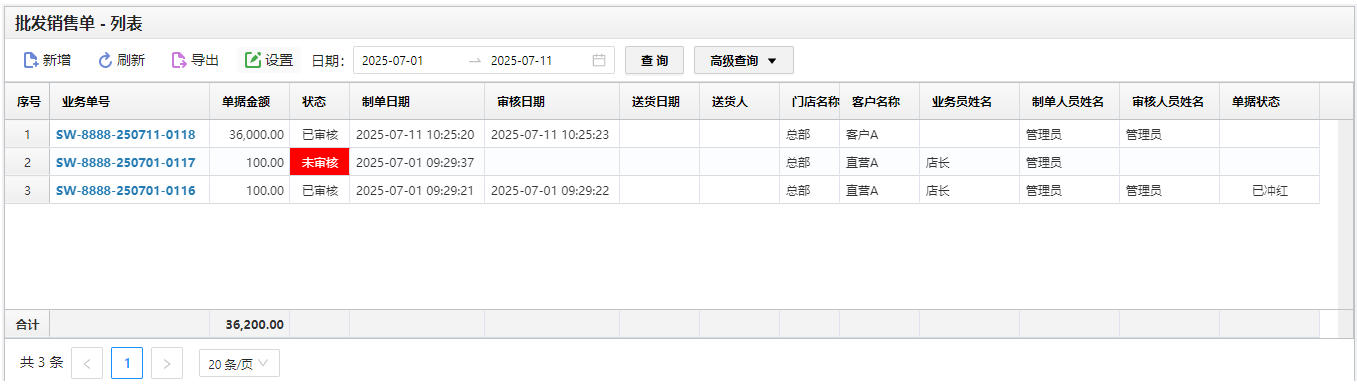
Task: Click the 设置 settings edit icon
Action: [253, 60]
